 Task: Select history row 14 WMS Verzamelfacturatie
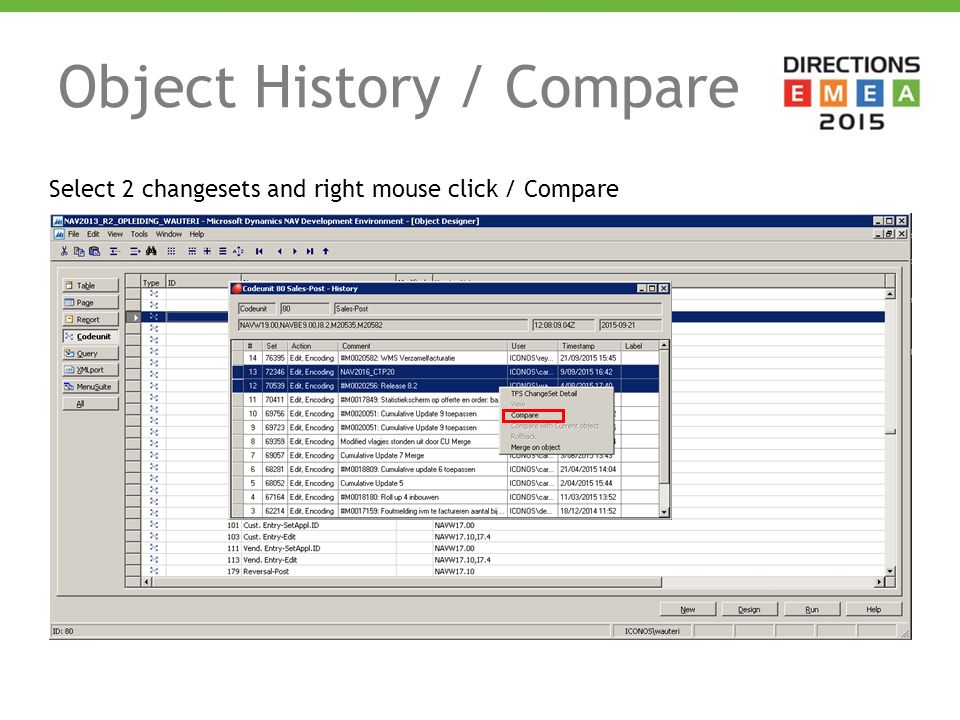(x=445, y=358)
